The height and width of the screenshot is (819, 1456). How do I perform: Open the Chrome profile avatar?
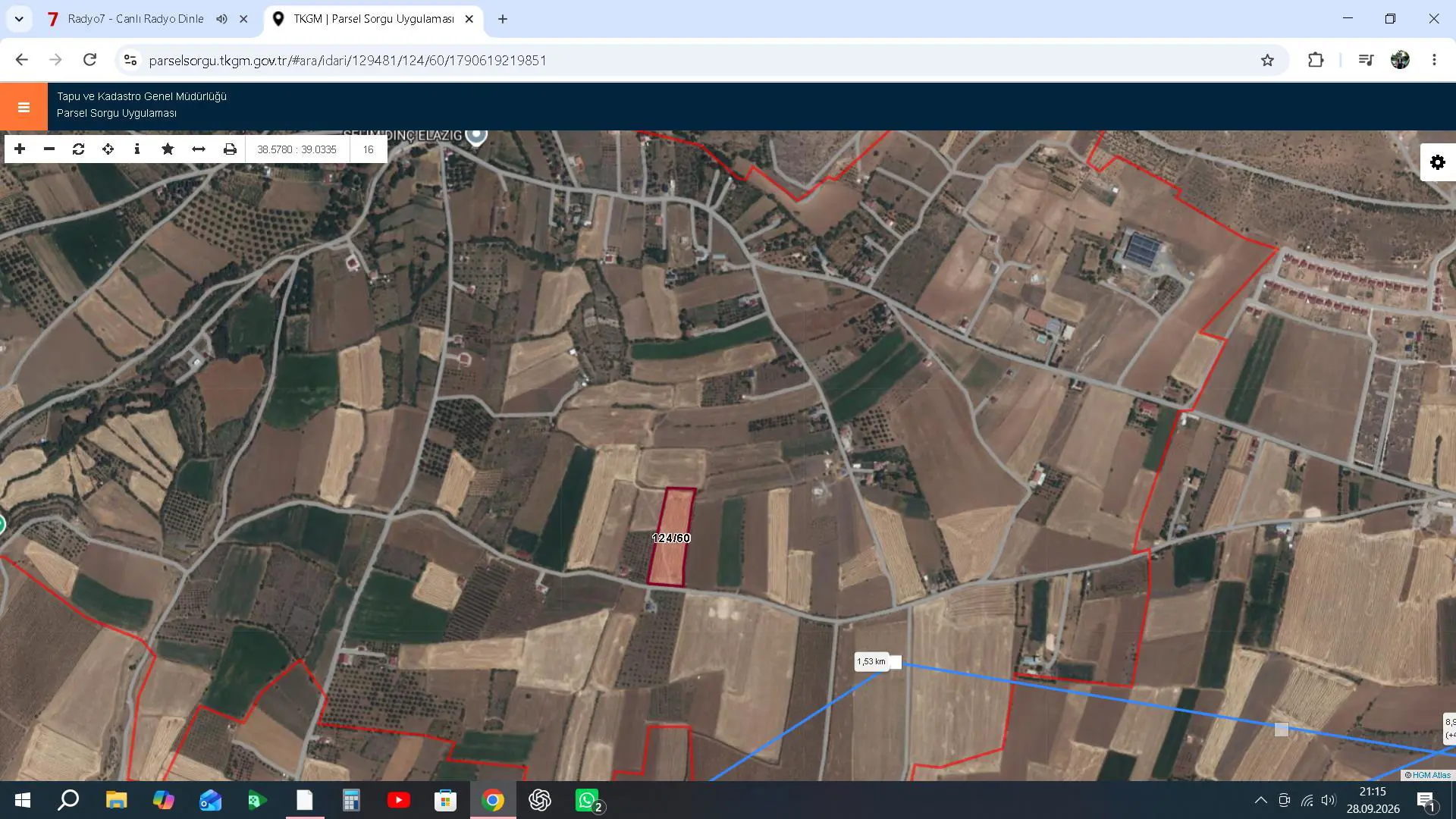pyautogui.click(x=1400, y=60)
